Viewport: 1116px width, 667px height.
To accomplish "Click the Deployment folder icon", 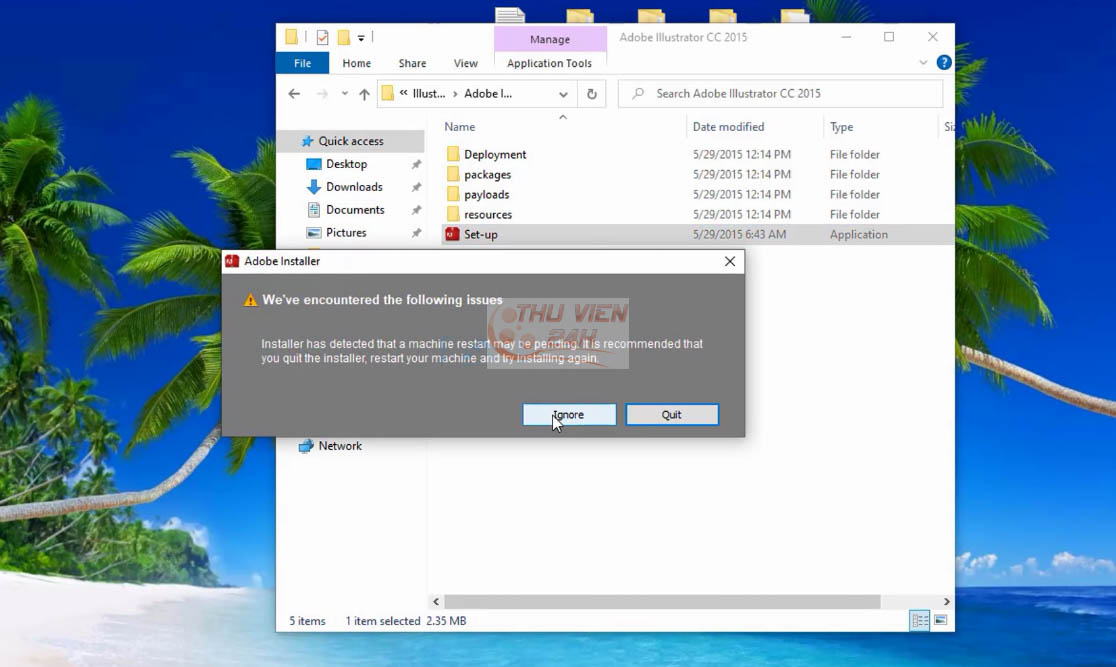I will (x=453, y=154).
